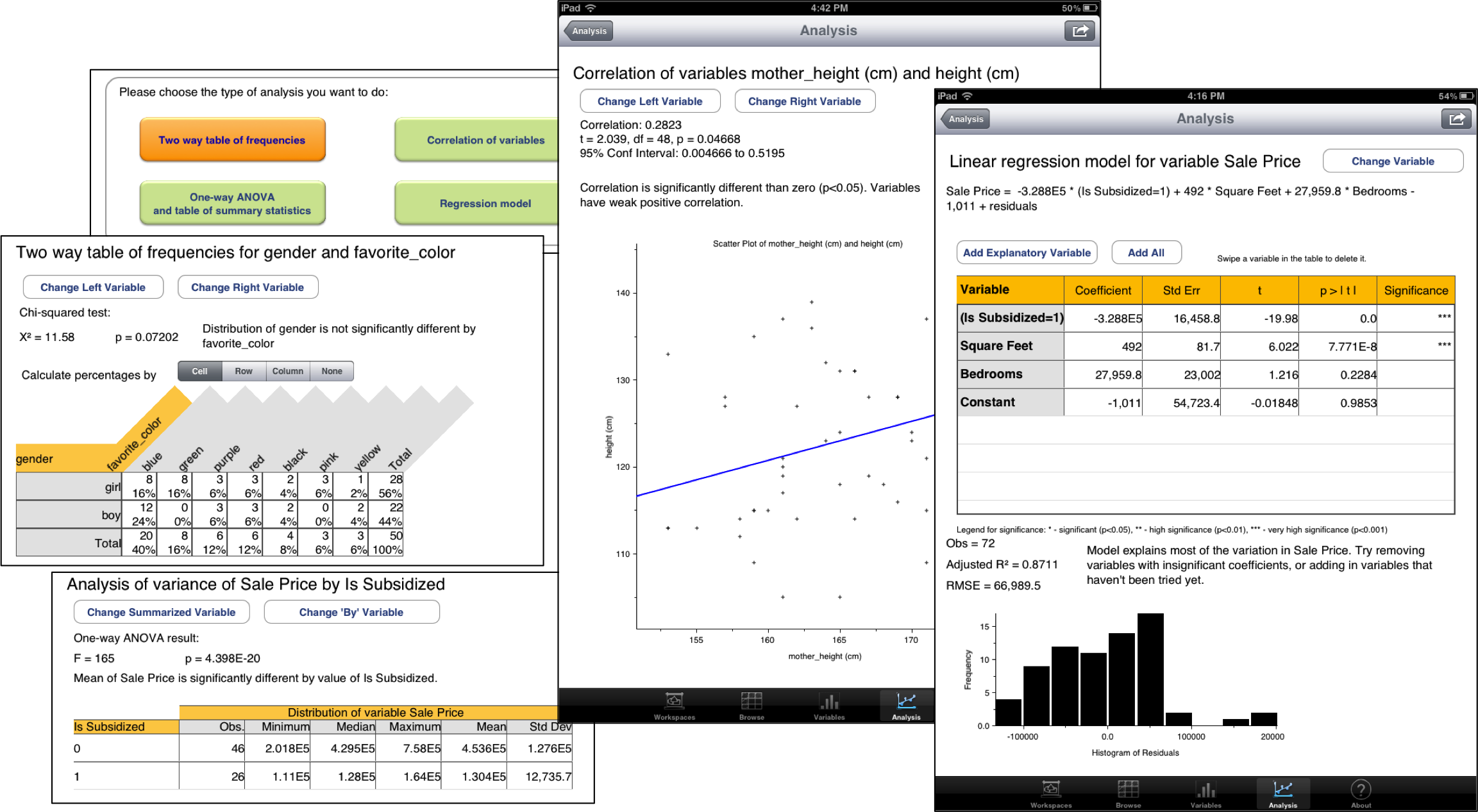
Task: Click the Add All button
Action: tap(1146, 253)
